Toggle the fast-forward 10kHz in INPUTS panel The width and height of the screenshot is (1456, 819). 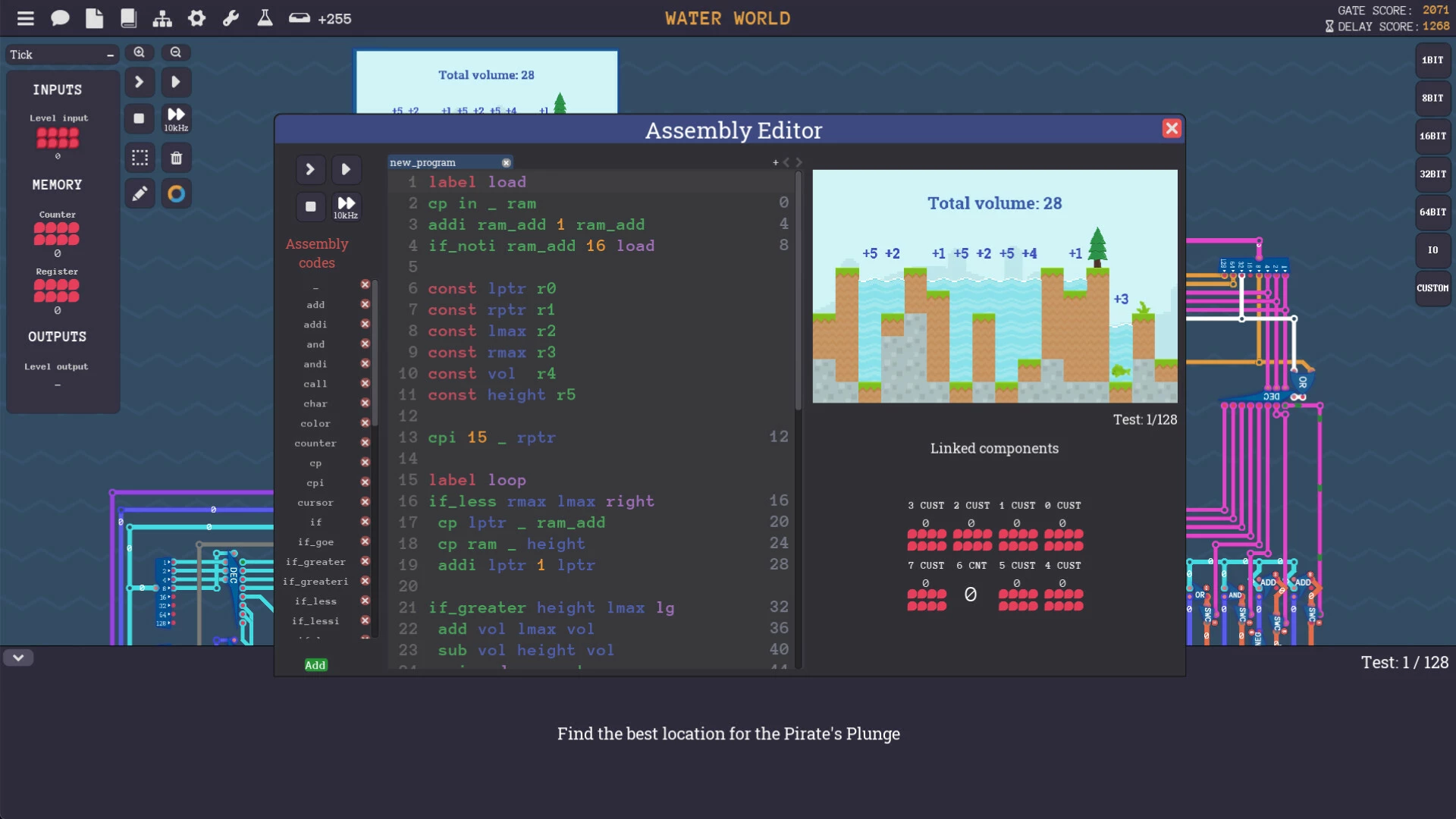(x=175, y=118)
